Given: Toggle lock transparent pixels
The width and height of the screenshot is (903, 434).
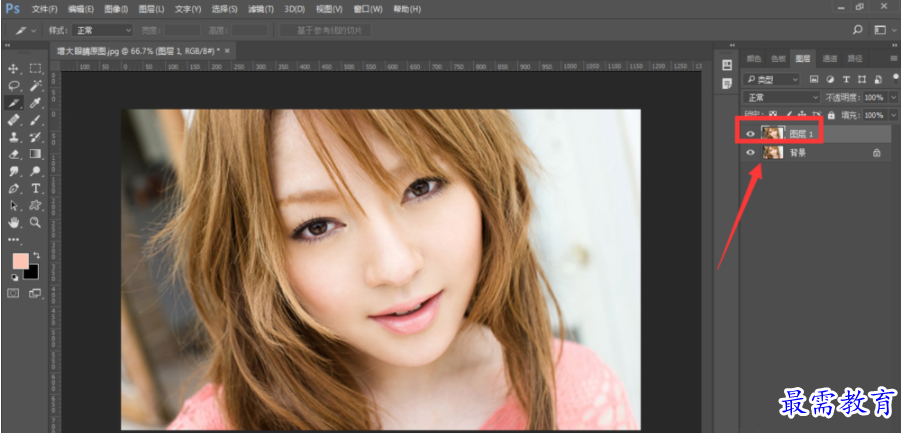Looking at the screenshot, I should (773, 115).
